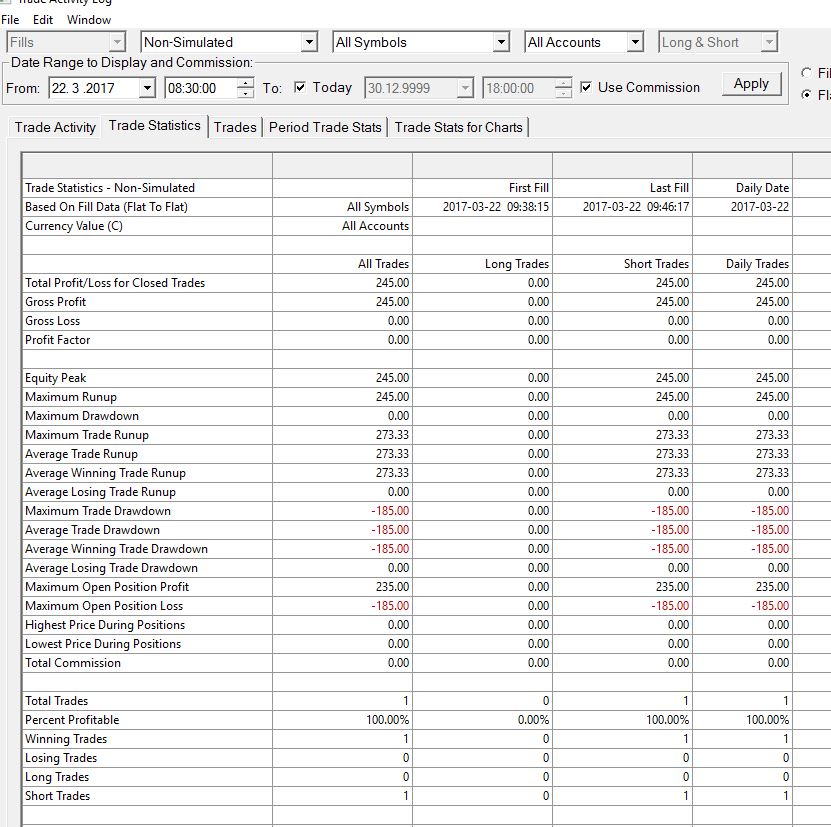
Task: Switch to the Trades tab
Action: pyautogui.click(x=235, y=127)
